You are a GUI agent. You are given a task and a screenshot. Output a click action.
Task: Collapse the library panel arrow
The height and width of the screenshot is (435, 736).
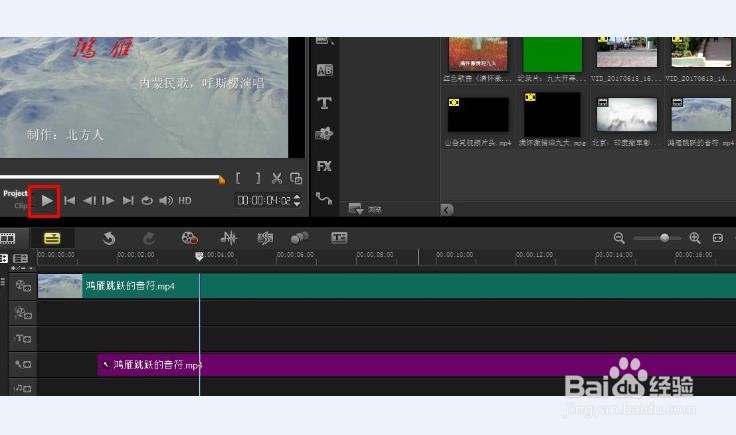tap(446, 210)
